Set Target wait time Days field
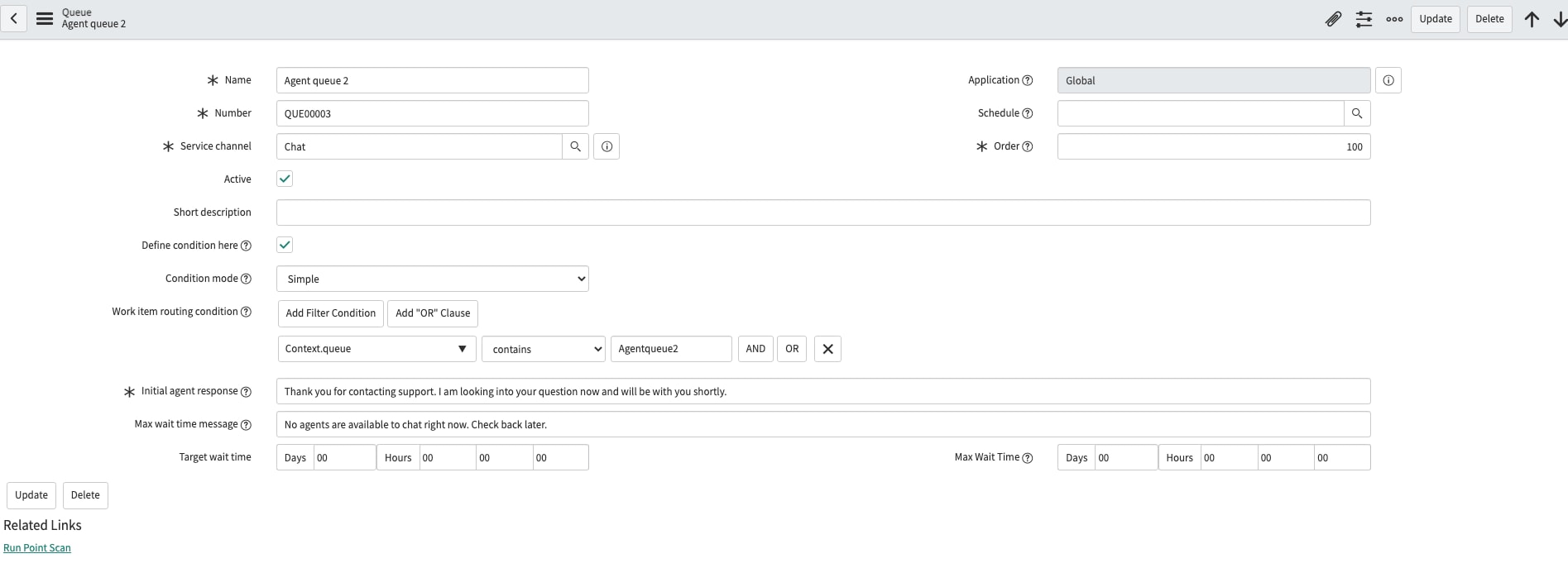Viewport: 1568px width, 568px height. tap(345, 457)
